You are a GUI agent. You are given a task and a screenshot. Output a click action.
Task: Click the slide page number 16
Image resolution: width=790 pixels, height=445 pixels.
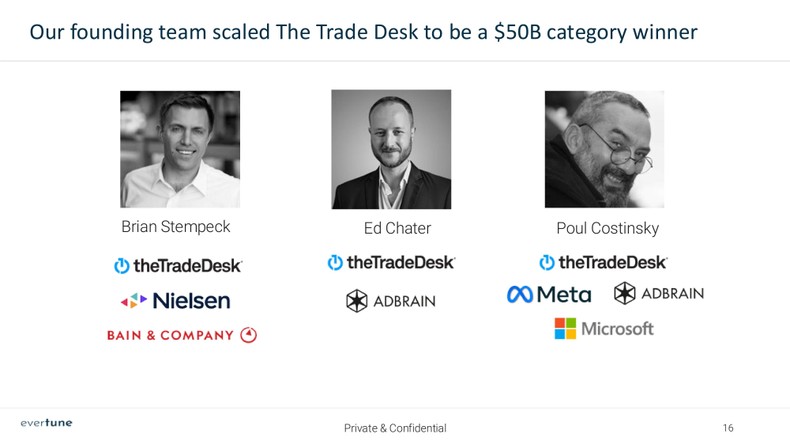click(x=728, y=428)
